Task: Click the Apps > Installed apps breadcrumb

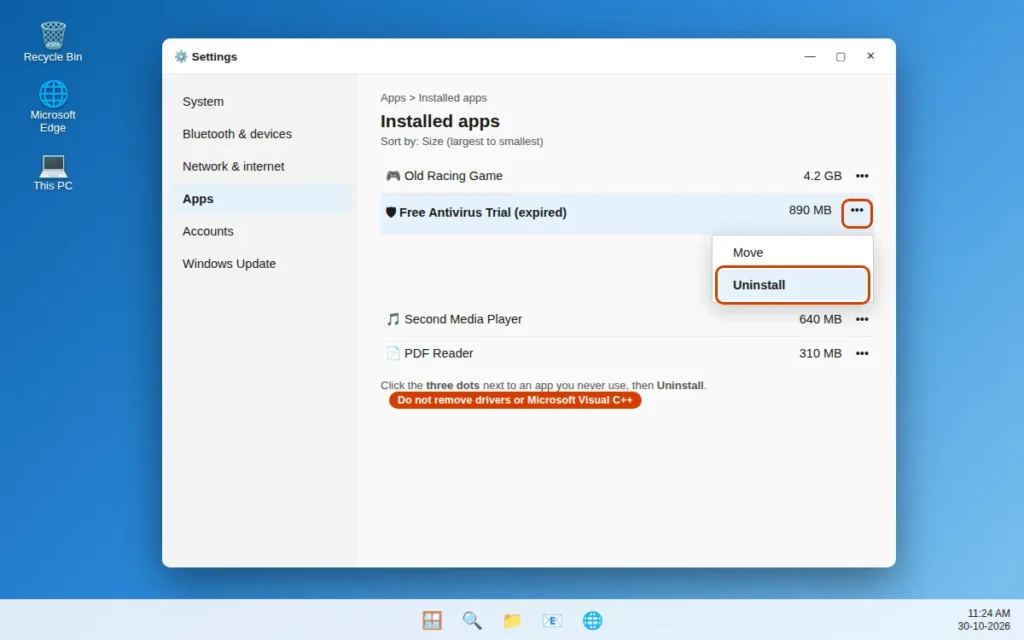Action: tap(434, 98)
